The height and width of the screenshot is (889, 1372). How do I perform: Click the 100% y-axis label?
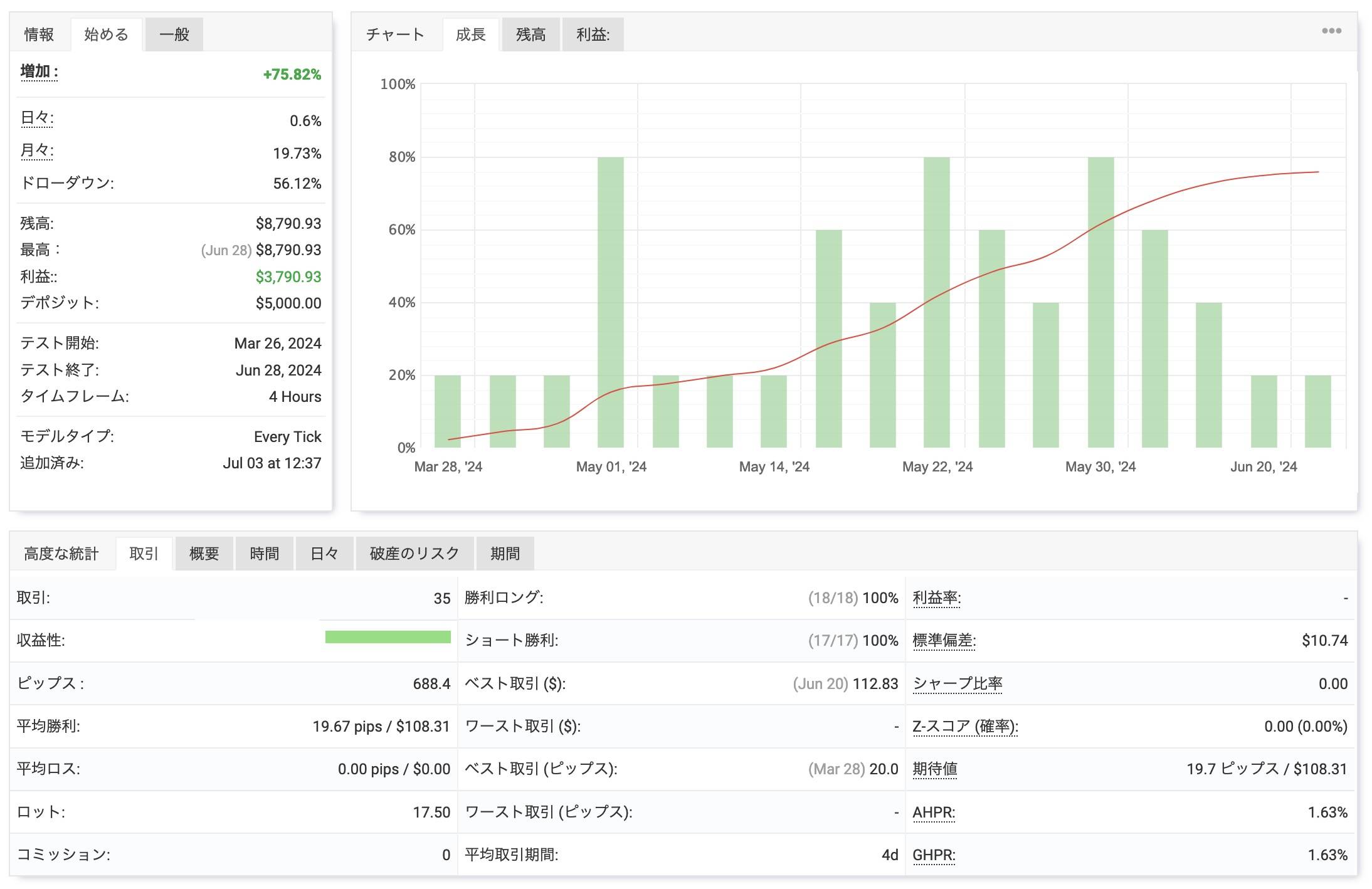[398, 84]
